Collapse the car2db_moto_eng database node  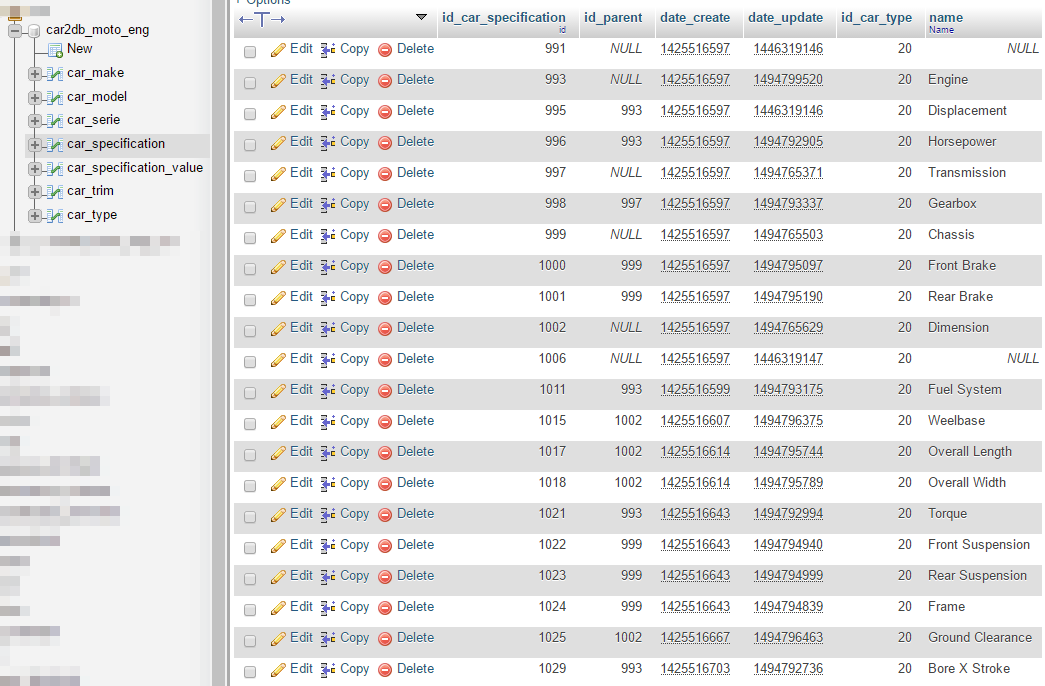[x=15, y=30]
